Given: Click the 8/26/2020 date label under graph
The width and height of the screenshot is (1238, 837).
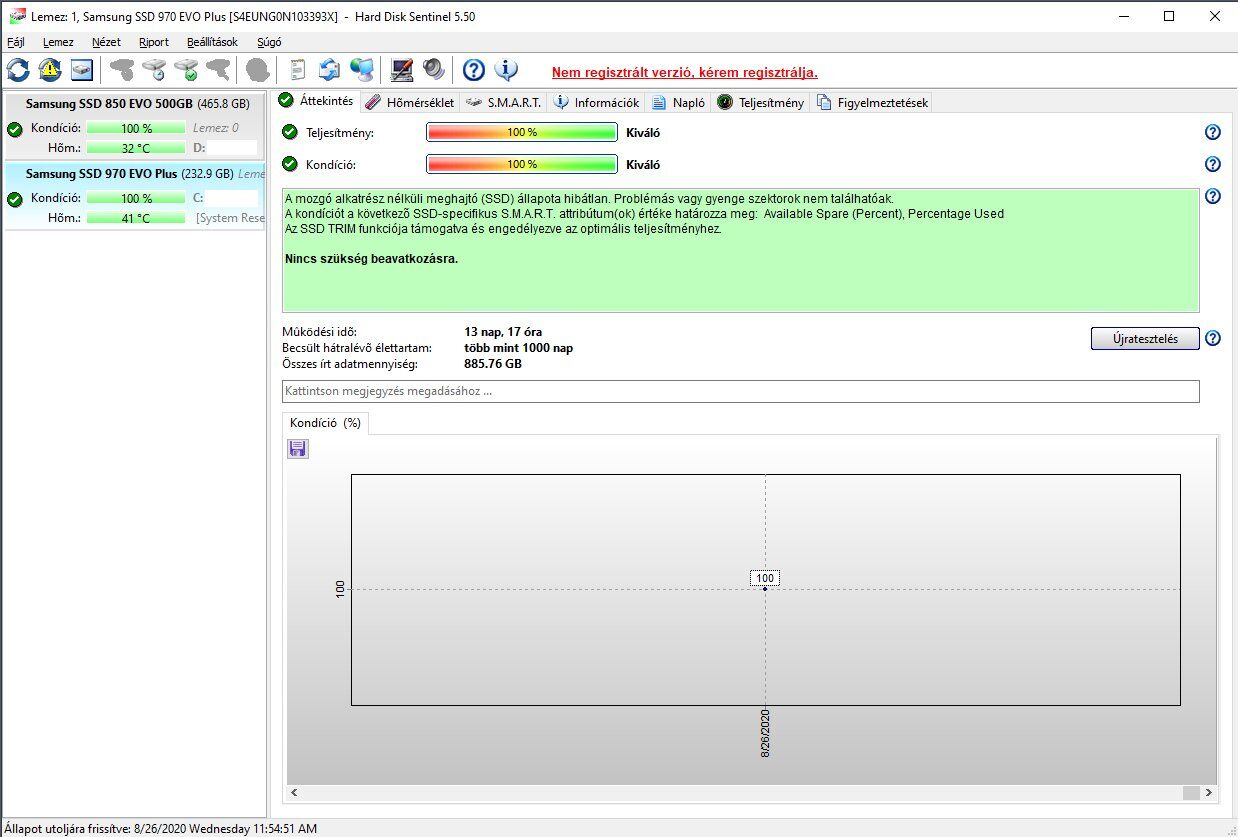Looking at the screenshot, I should point(766,733).
